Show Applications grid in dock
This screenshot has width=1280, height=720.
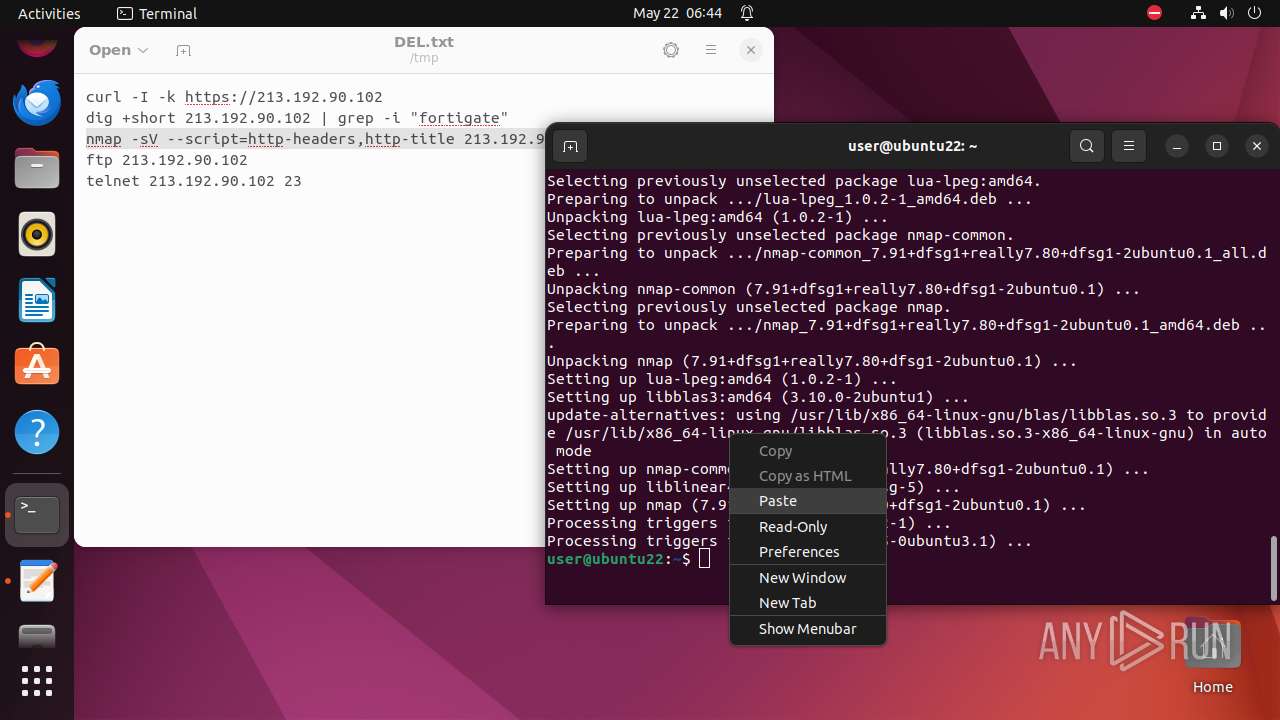click(x=37, y=682)
